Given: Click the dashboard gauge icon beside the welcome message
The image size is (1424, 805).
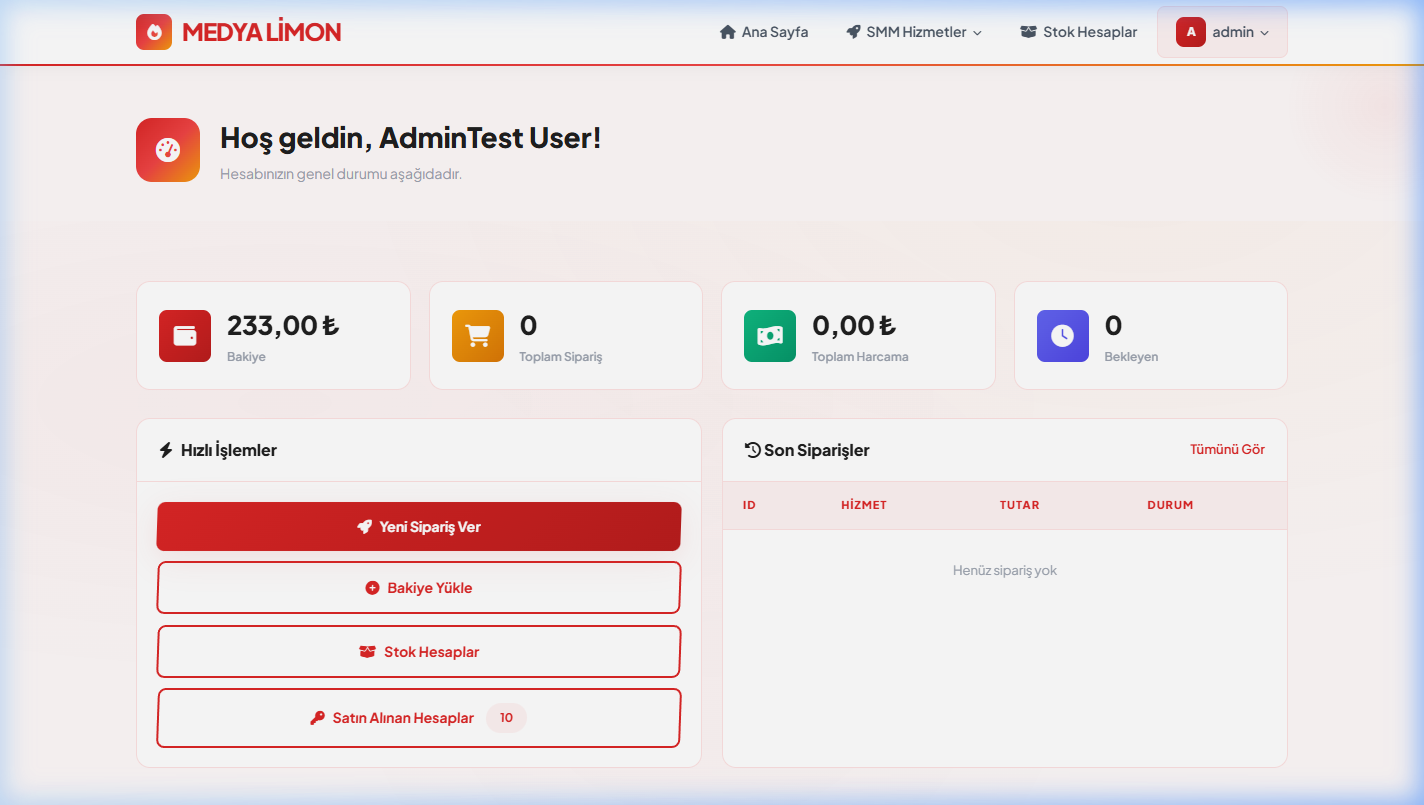Looking at the screenshot, I should 167,149.
